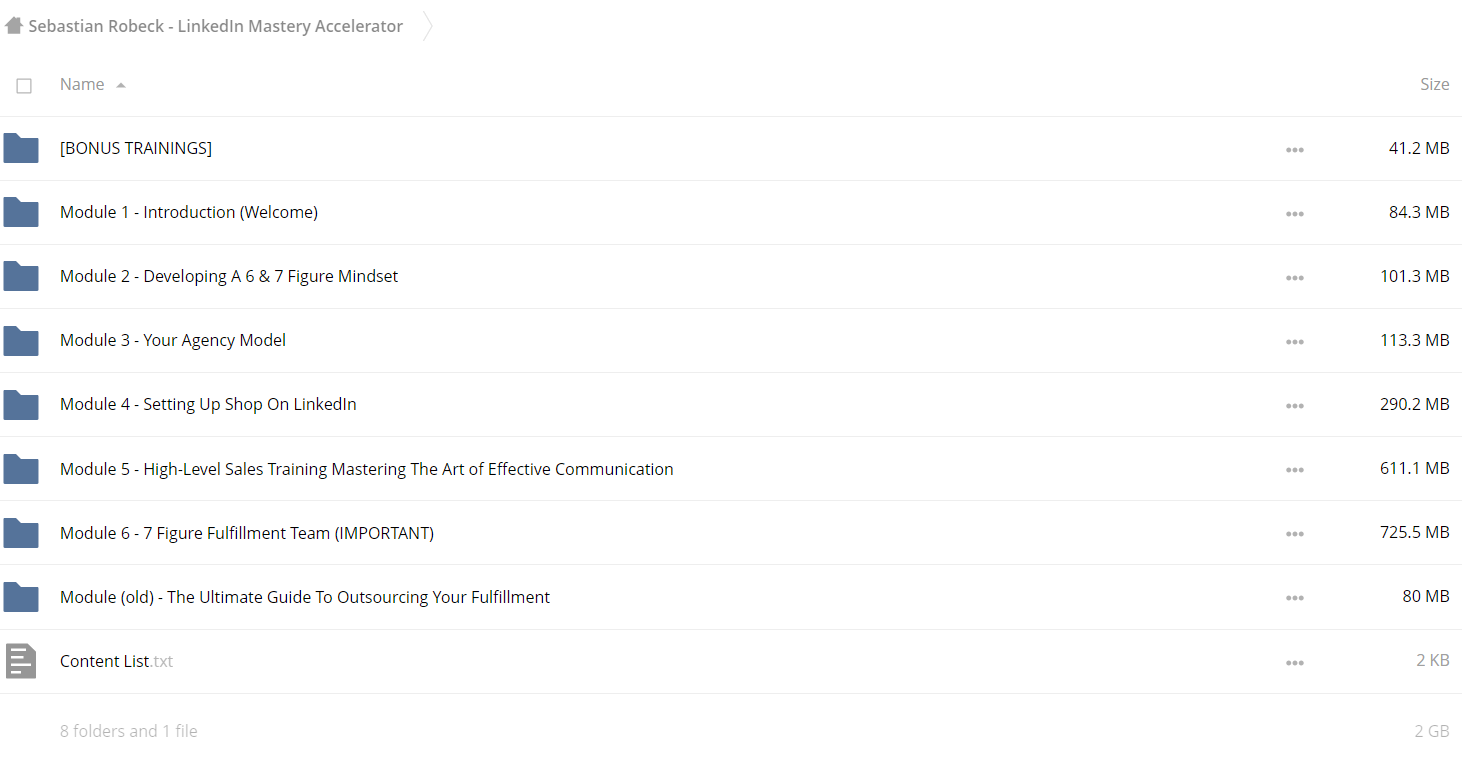Viewport: 1462px width, 773px height.
Task: Toggle the select-all checkbox
Action: click(24, 86)
